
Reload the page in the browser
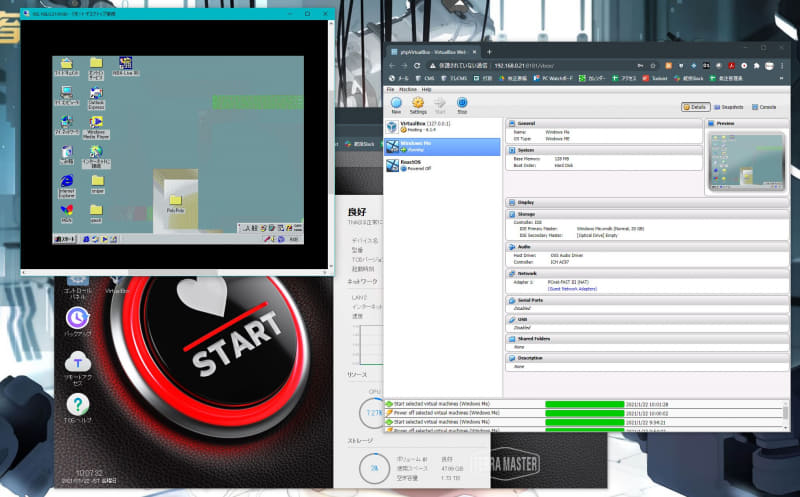[x=417, y=66]
